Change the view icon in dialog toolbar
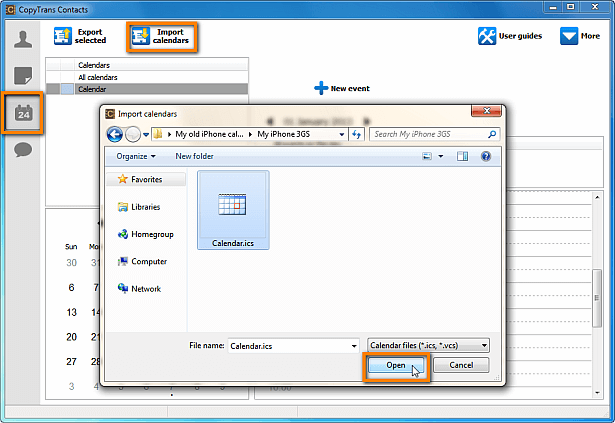615x423 pixels. 427,157
